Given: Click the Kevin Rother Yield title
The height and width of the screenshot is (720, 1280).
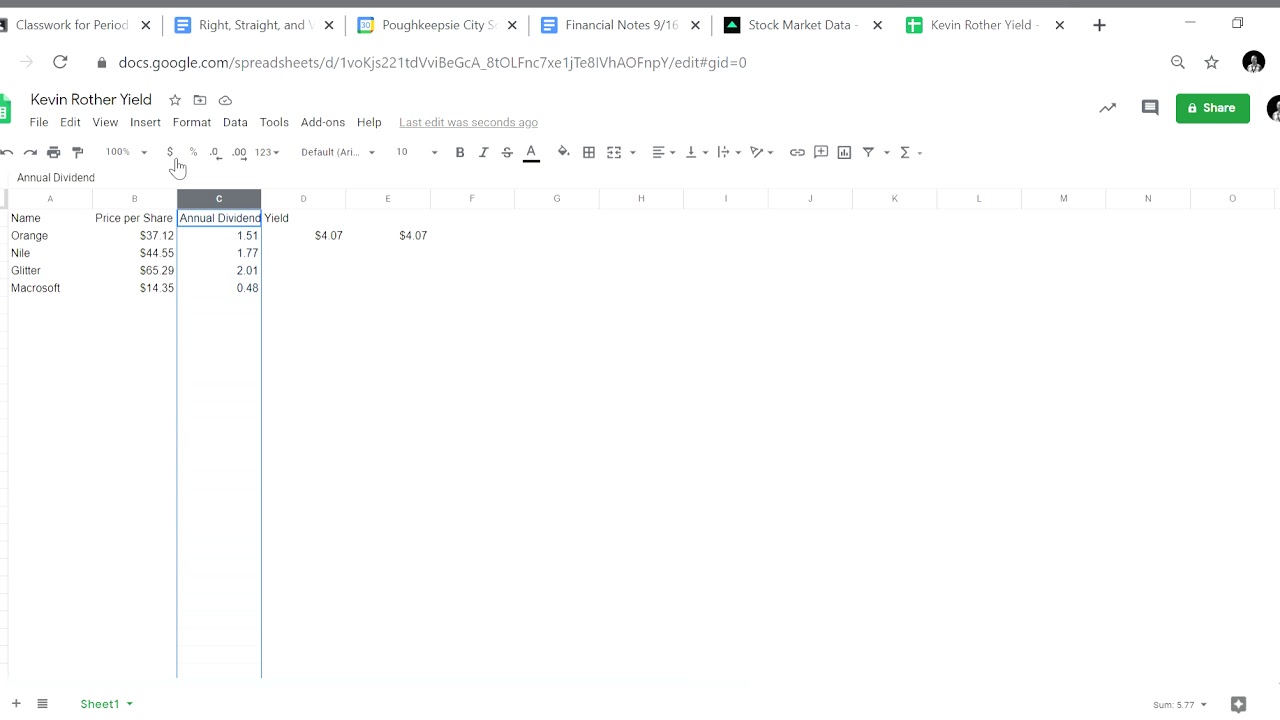Looking at the screenshot, I should pos(91,99).
